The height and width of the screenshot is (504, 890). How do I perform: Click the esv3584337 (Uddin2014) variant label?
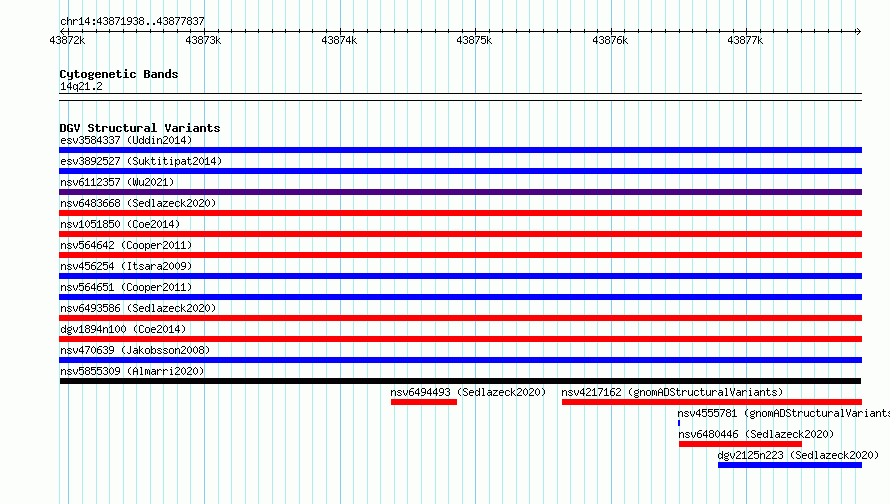[126, 140]
